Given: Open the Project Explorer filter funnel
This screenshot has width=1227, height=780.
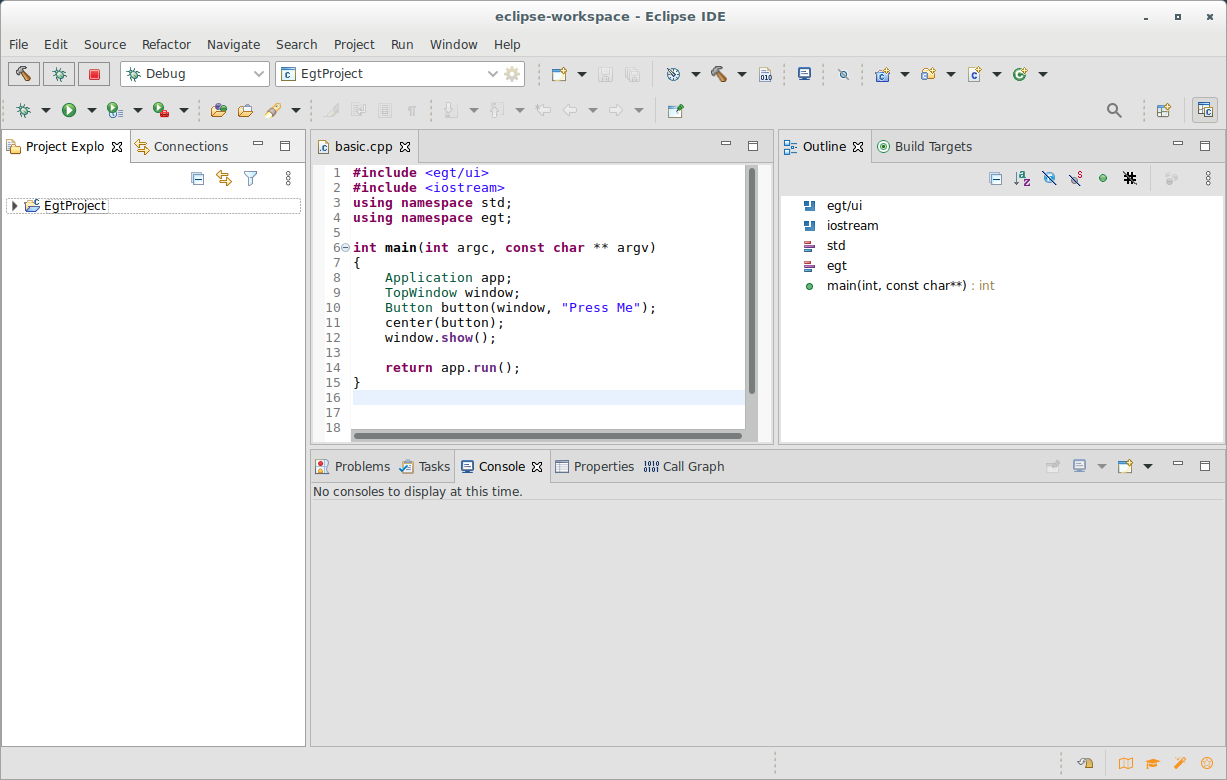Looking at the screenshot, I should (x=251, y=178).
